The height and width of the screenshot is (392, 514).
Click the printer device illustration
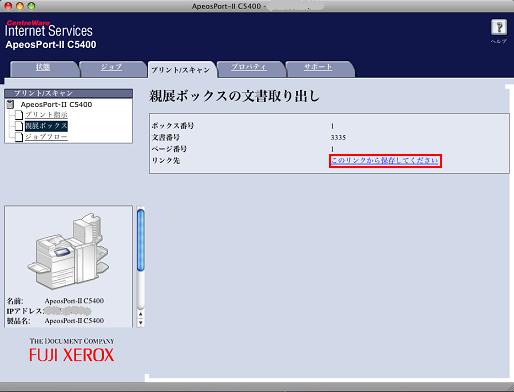[69, 251]
